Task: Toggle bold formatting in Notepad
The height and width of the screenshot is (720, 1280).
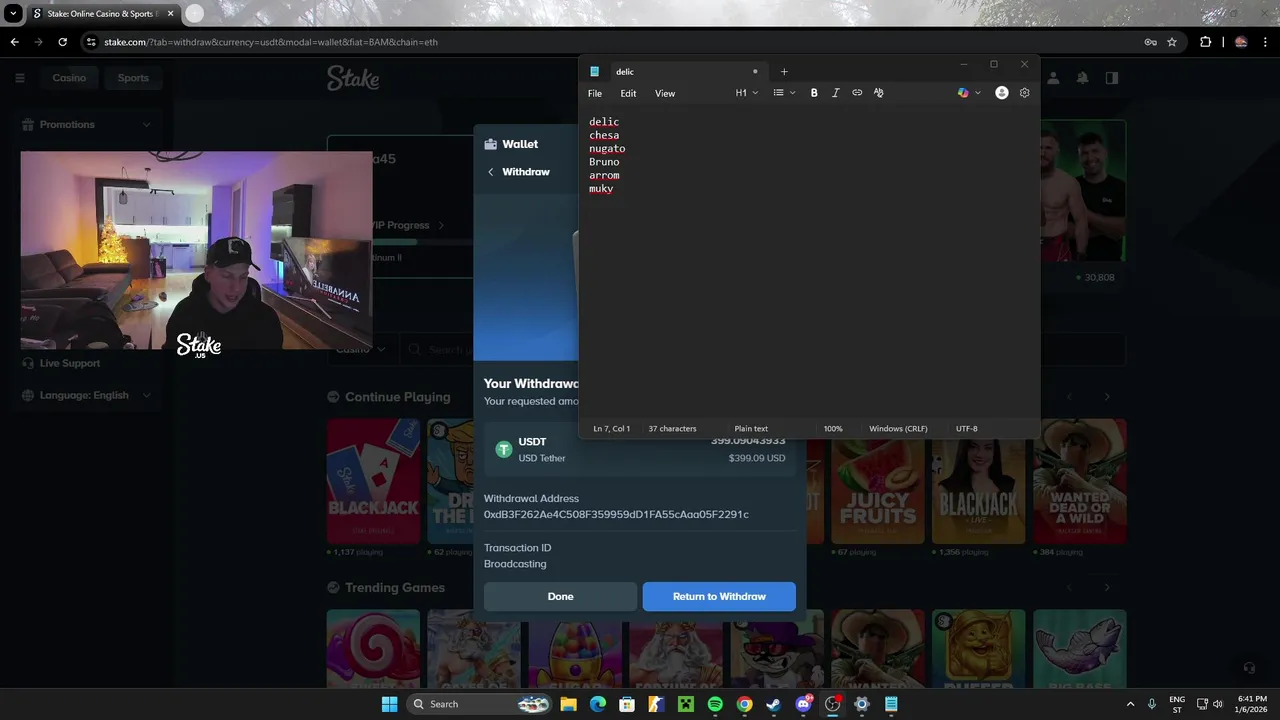Action: [x=814, y=93]
